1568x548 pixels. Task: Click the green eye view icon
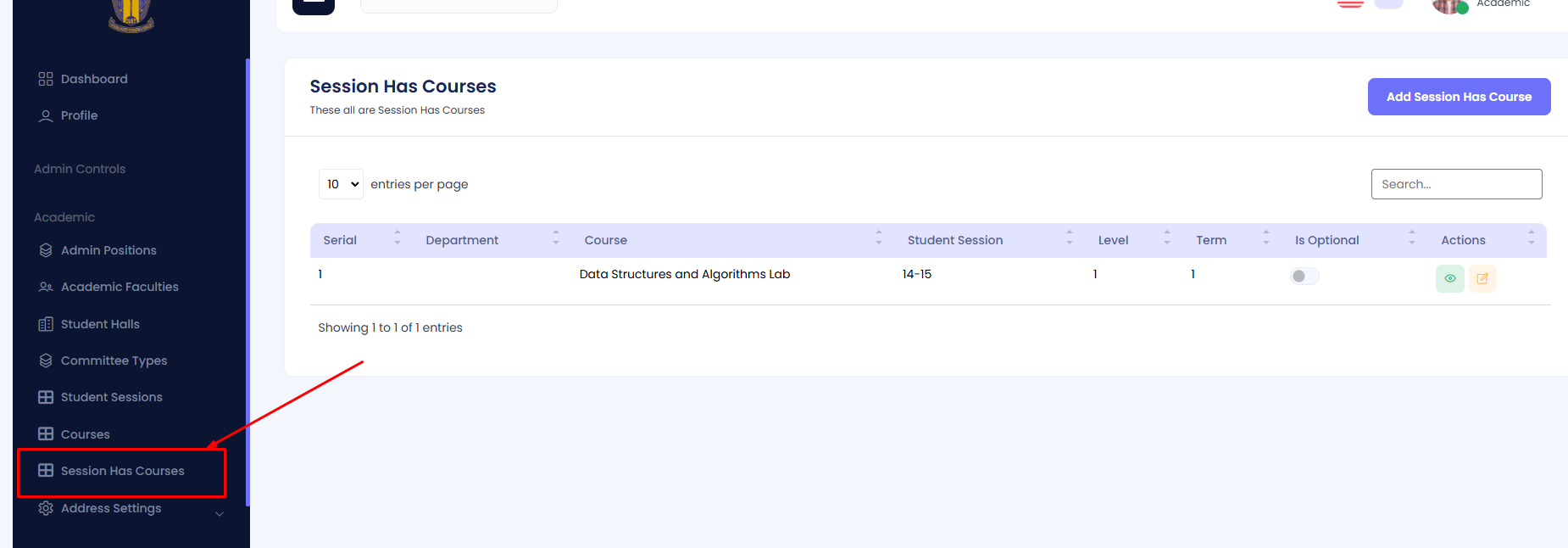pos(1449,278)
